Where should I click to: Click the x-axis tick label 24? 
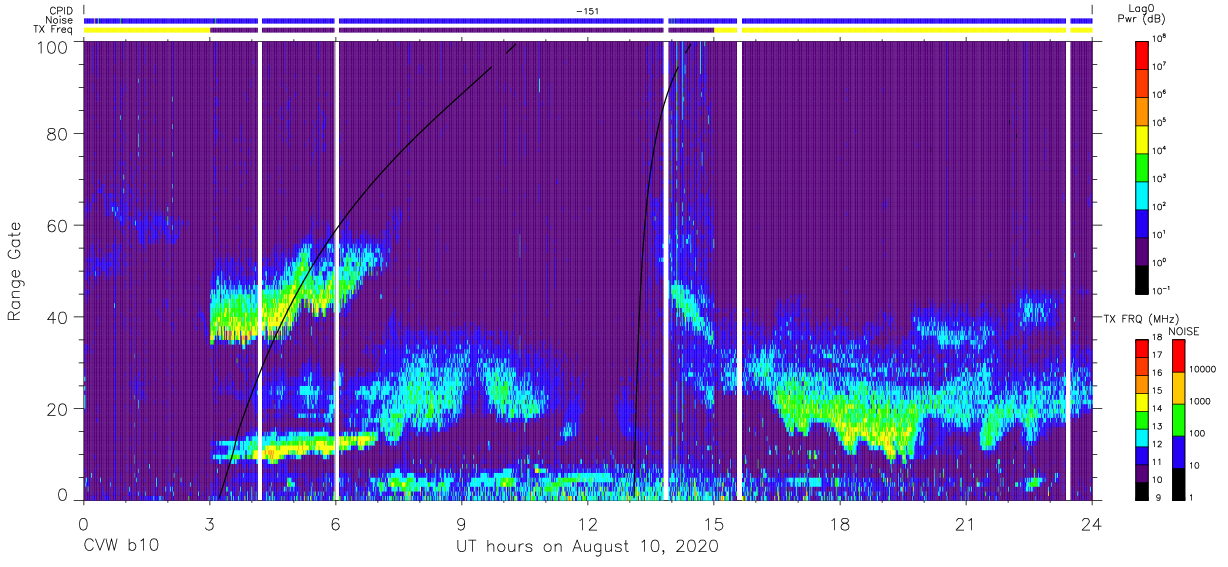[1092, 523]
